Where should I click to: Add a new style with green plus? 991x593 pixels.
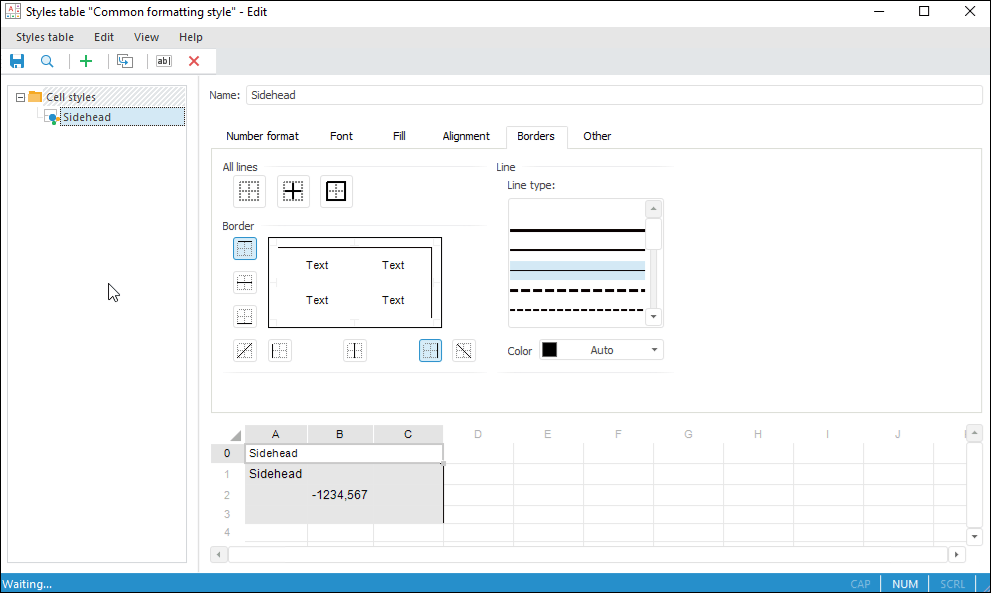(x=86, y=61)
